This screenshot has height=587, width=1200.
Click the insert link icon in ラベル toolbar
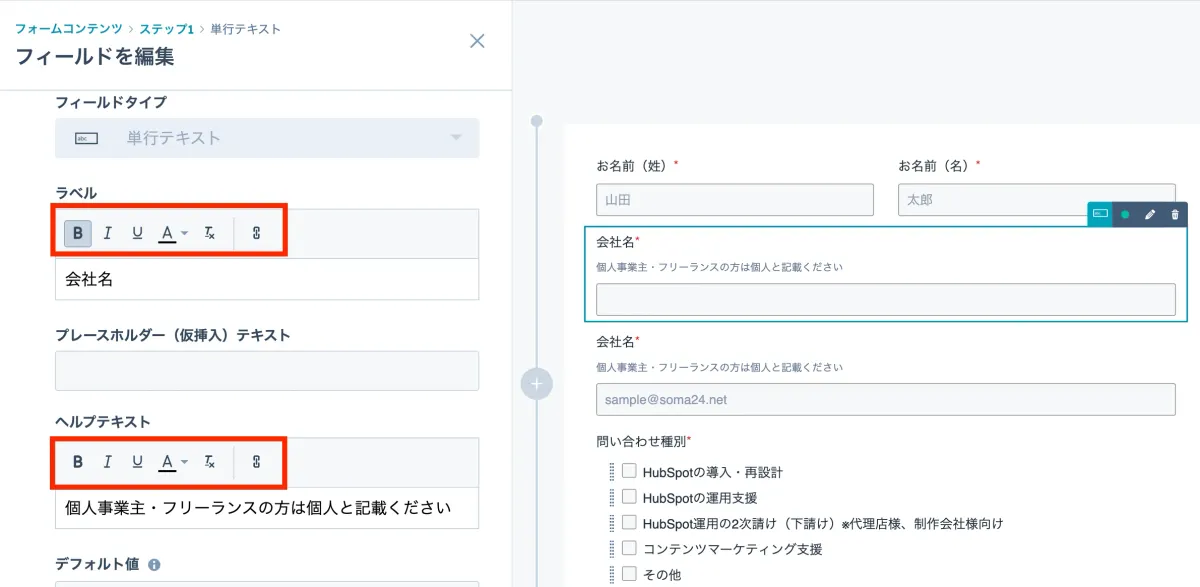tap(258, 233)
